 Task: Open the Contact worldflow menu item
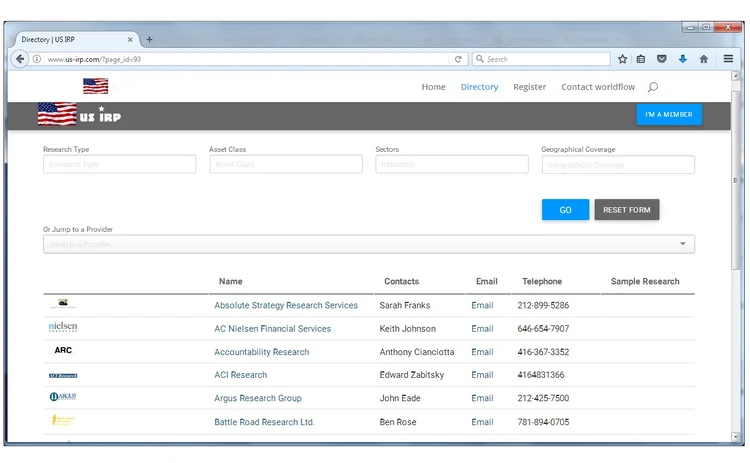click(x=598, y=87)
